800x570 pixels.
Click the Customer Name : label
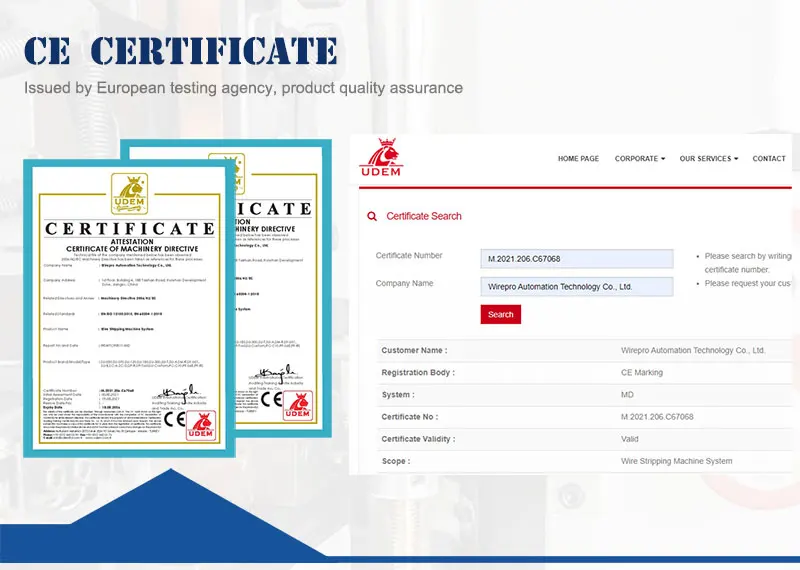point(414,351)
